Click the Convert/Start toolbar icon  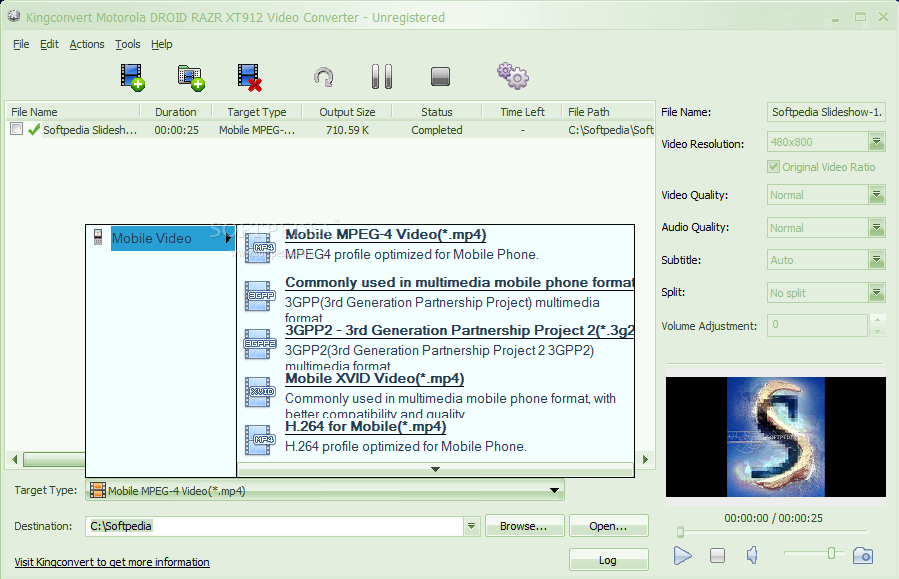pyautogui.click(x=324, y=77)
